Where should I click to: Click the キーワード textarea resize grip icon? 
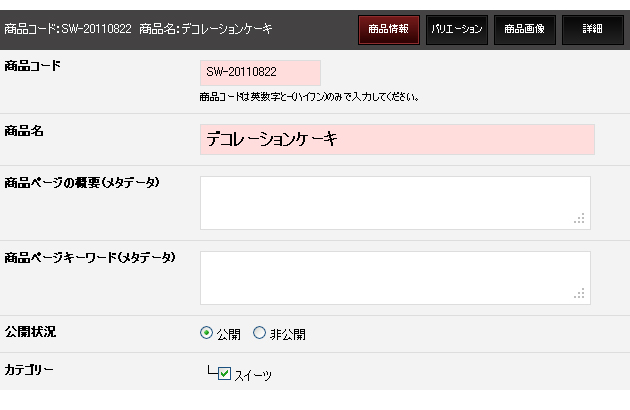click(x=579, y=293)
